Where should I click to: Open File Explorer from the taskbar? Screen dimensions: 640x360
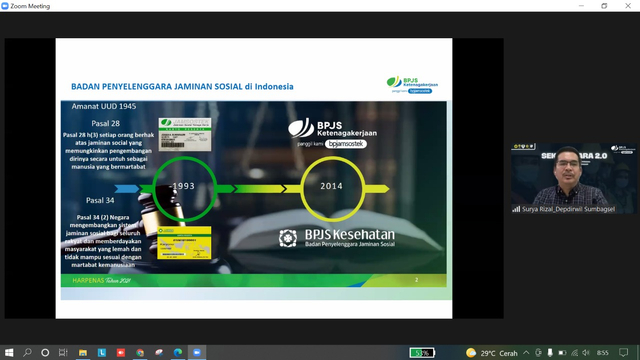[83, 353]
